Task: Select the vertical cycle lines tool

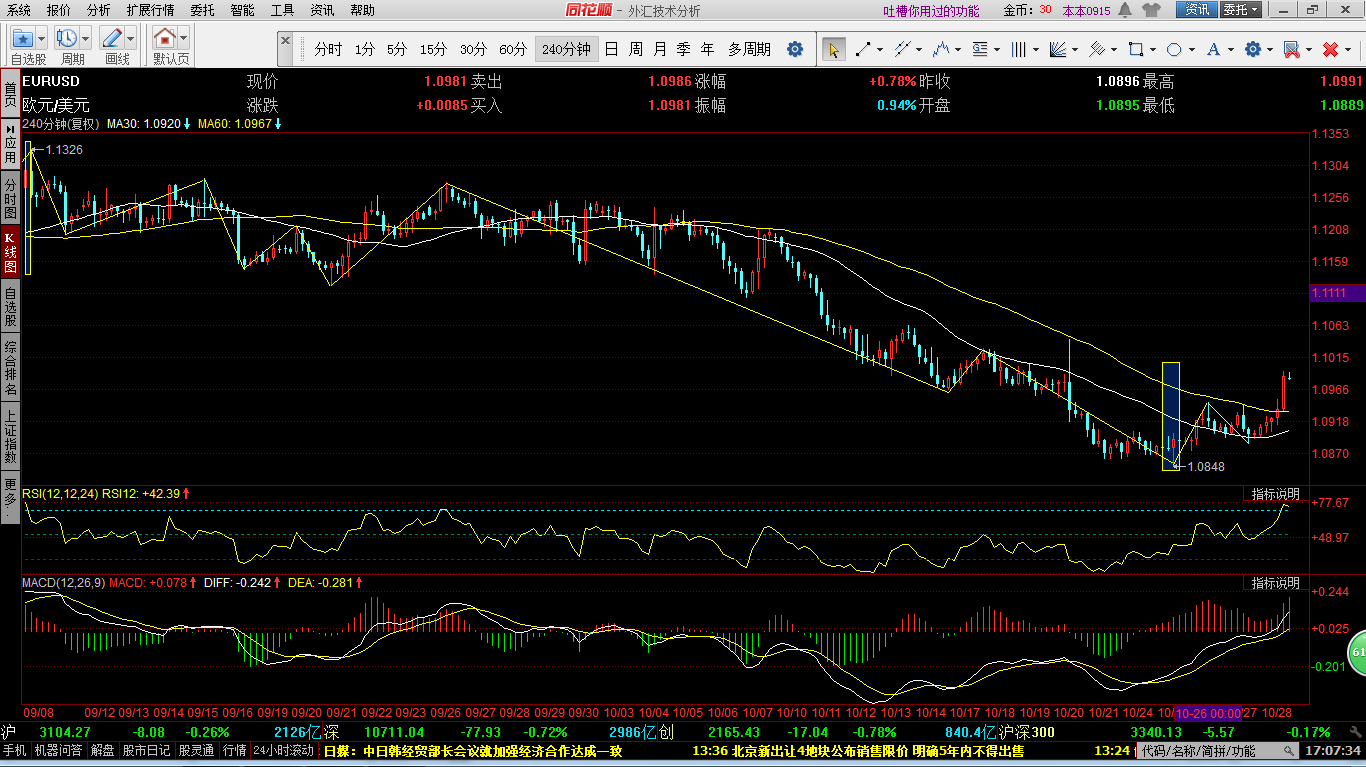Action: point(1019,49)
